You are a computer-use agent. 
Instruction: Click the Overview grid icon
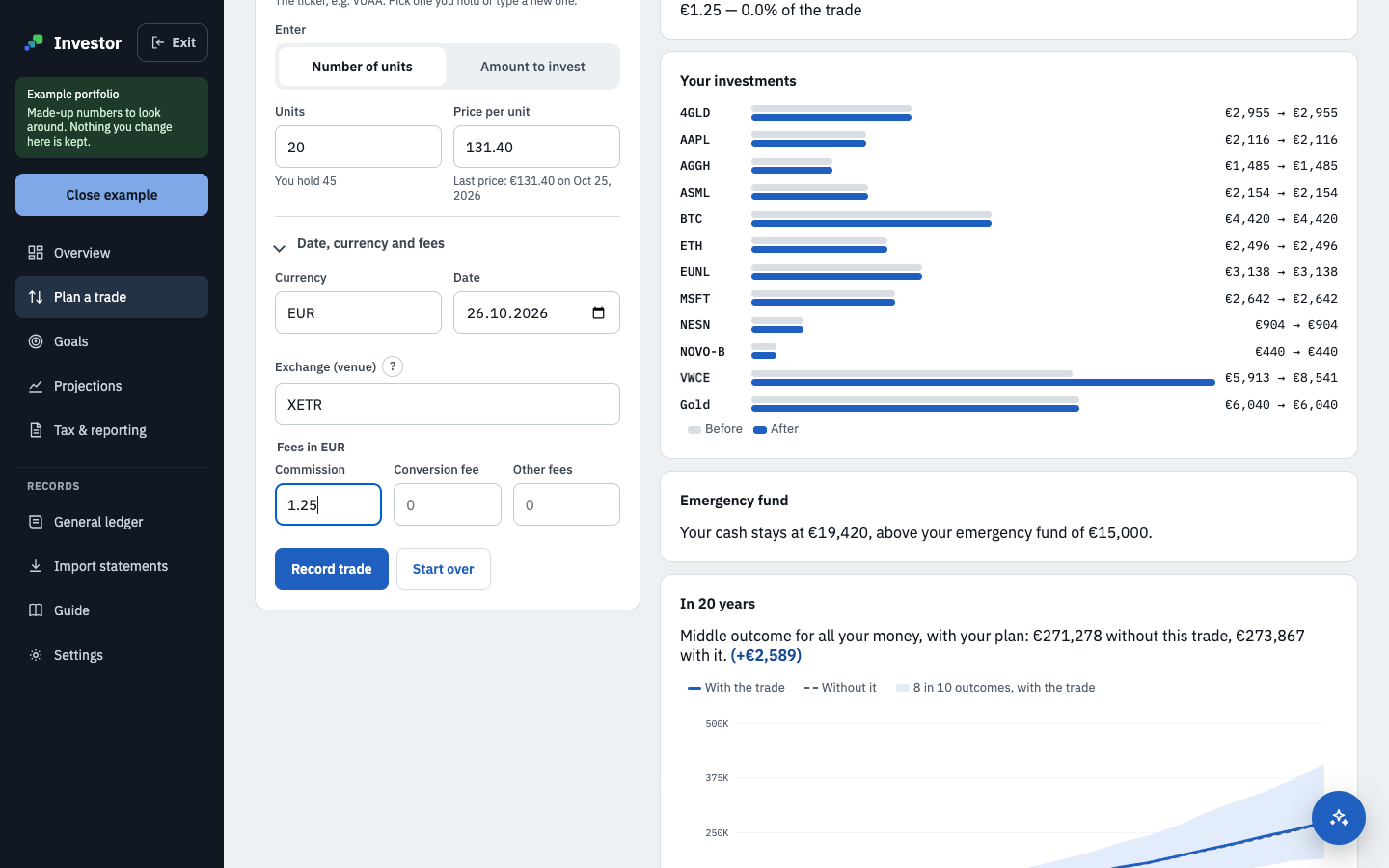click(x=36, y=253)
